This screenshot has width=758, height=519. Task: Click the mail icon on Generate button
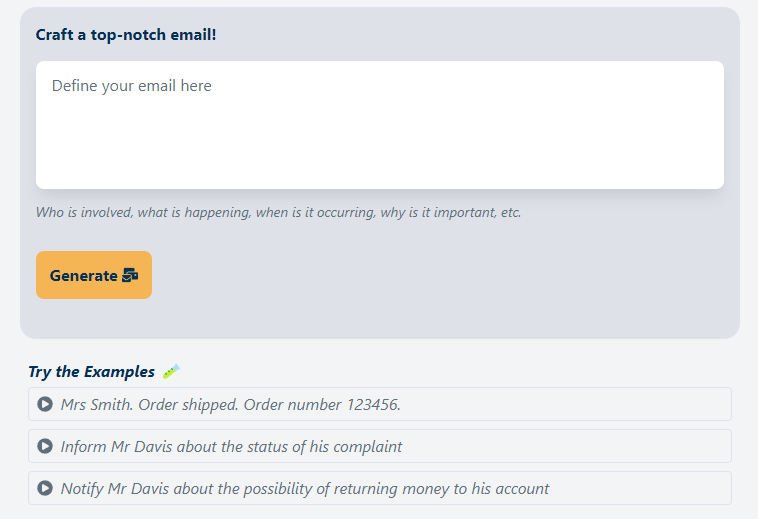pyautogui.click(x=130, y=276)
